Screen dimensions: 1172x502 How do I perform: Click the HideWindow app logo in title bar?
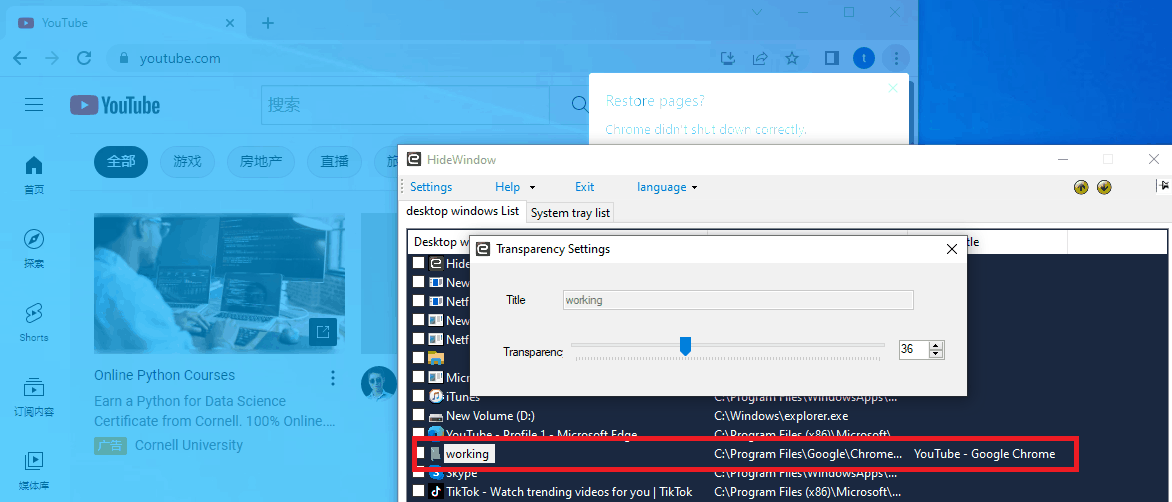(413, 159)
